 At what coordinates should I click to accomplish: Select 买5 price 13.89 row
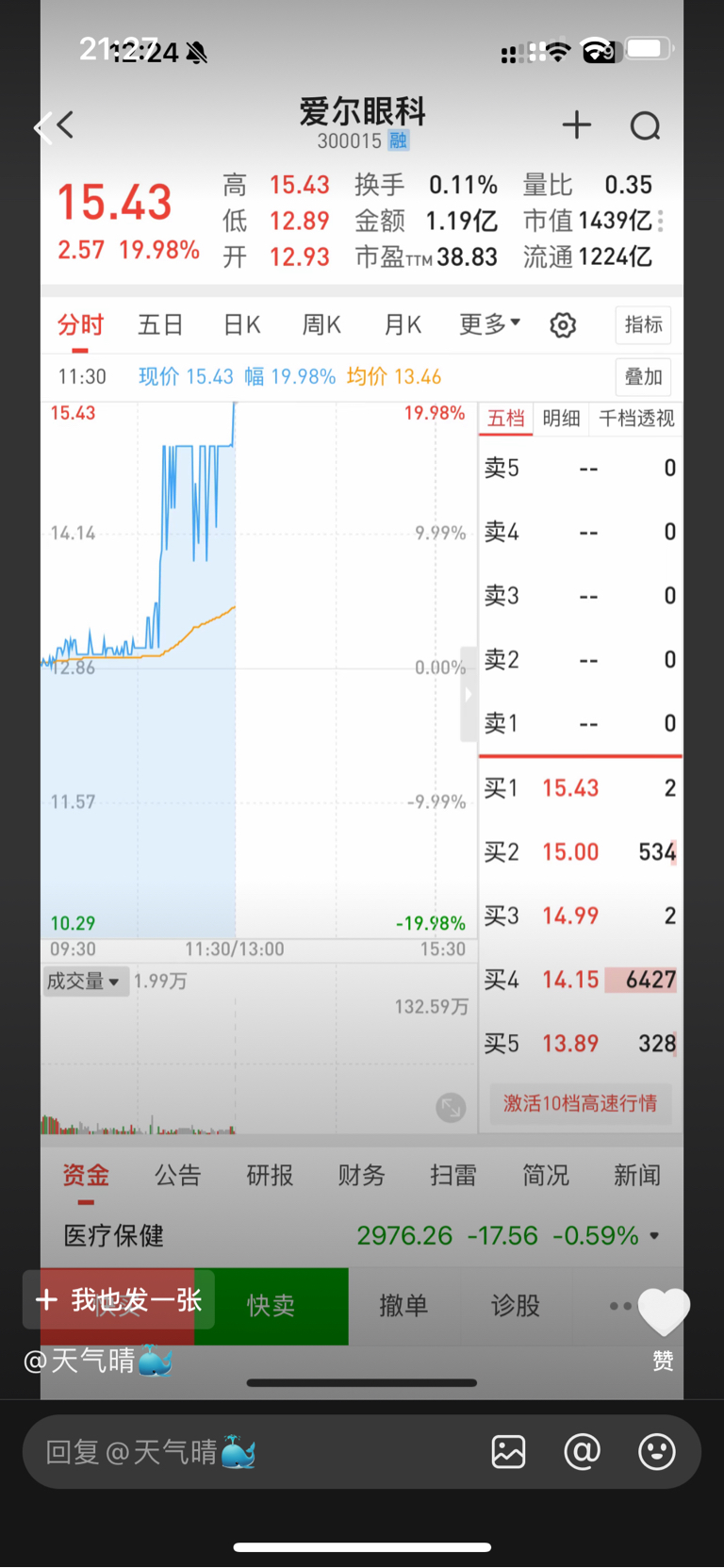coord(580,1044)
